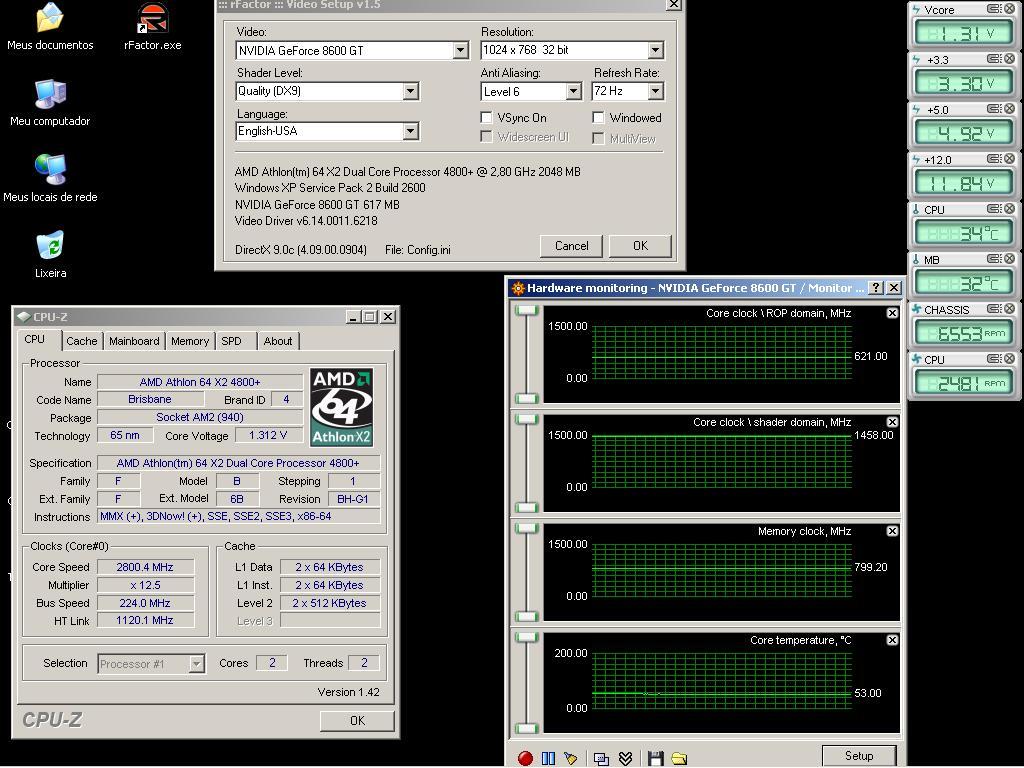Remove the Vcore sensor panel
This screenshot has width=1024, height=768.
[x=1010, y=9]
